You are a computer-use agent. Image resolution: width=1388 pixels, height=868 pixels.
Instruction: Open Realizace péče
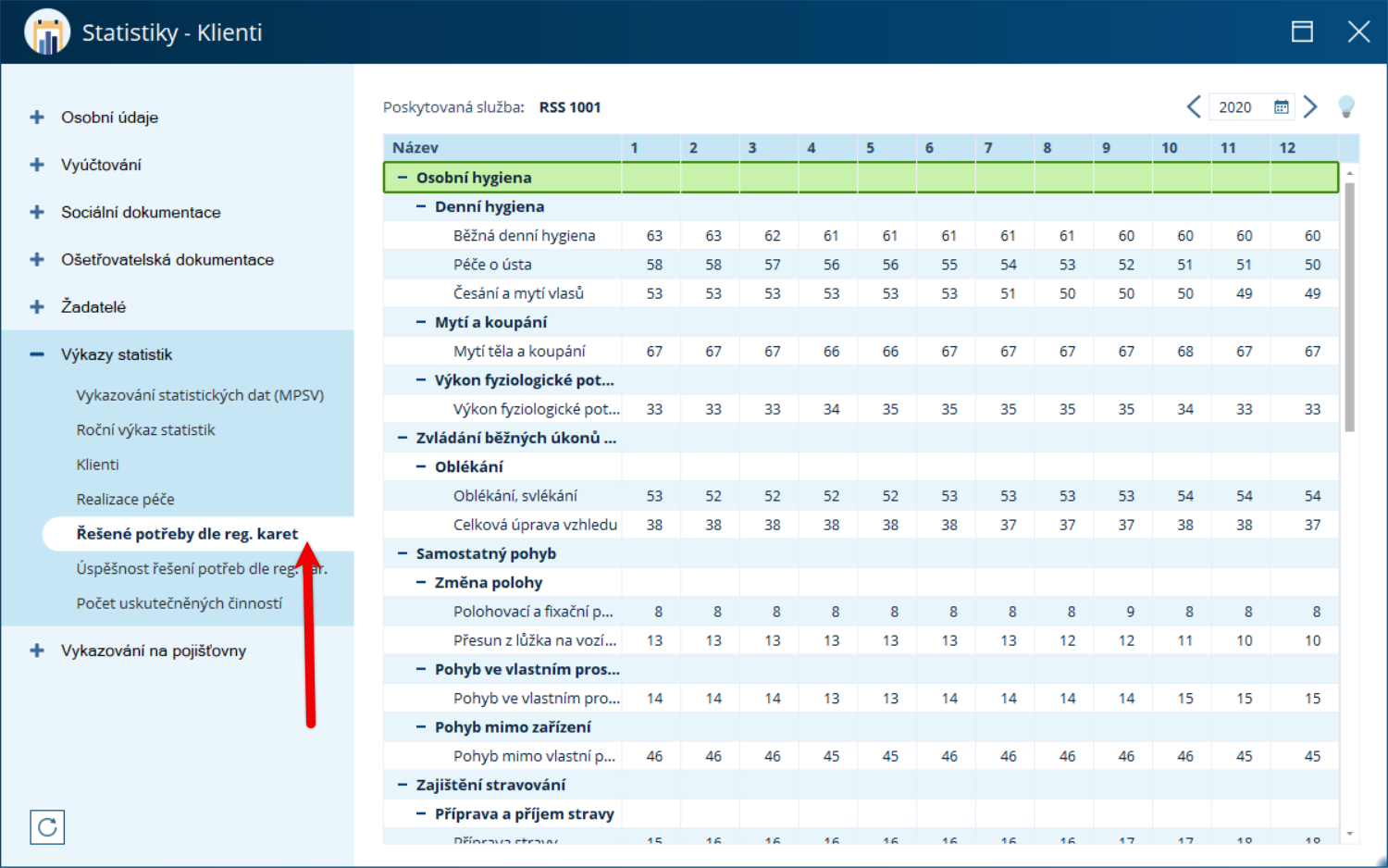(x=125, y=499)
